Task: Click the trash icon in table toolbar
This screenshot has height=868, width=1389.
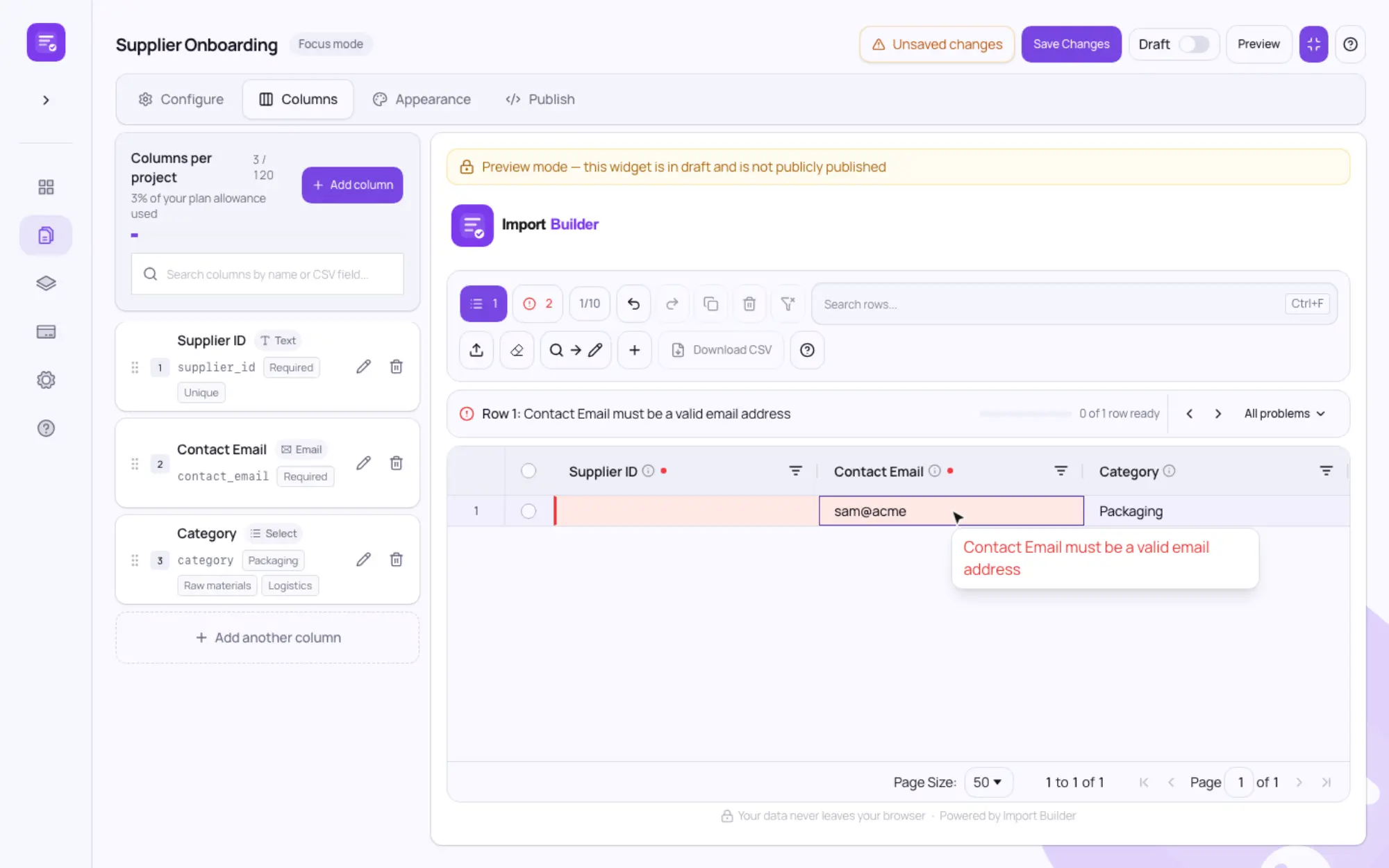Action: tap(749, 303)
